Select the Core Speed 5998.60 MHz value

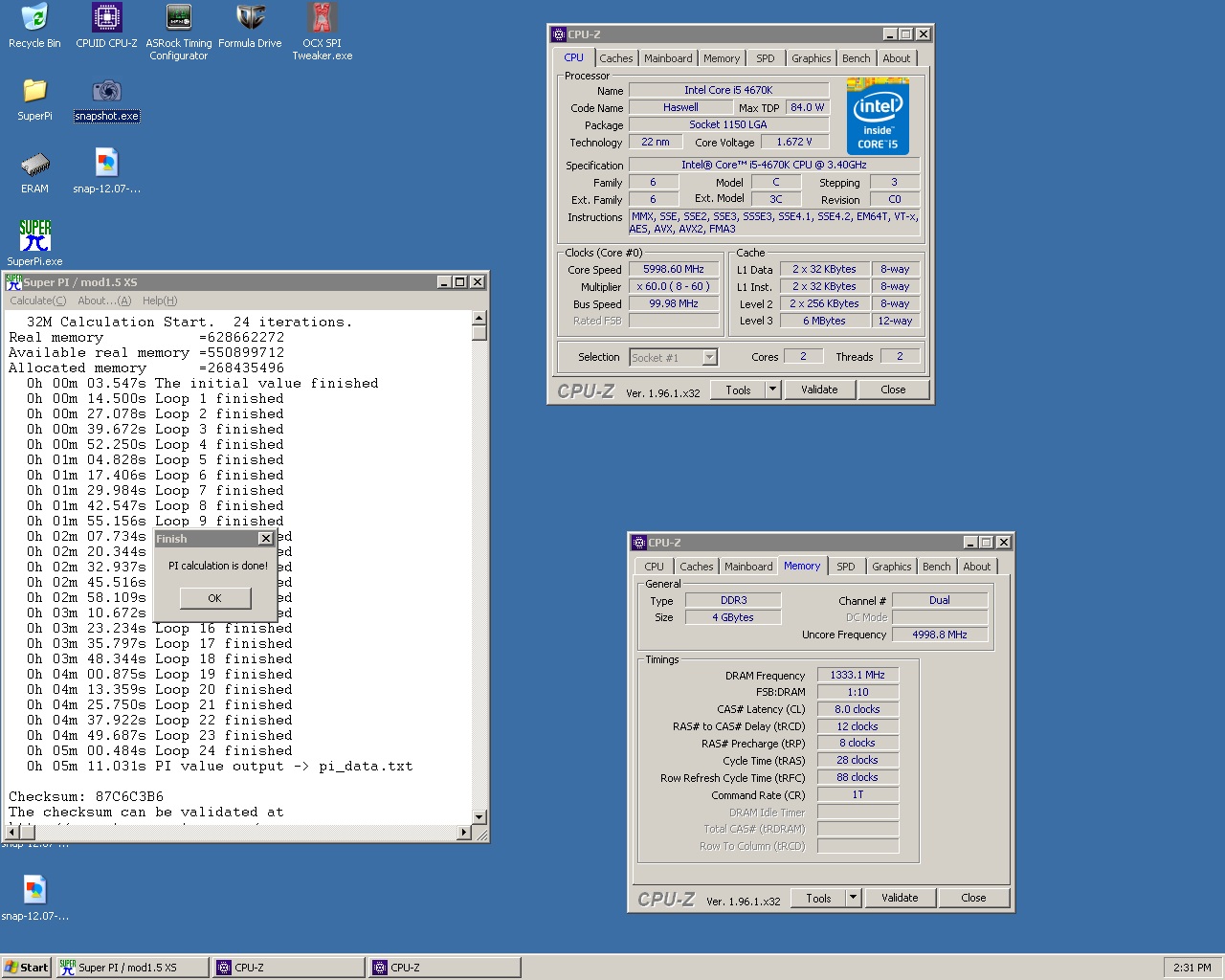click(x=674, y=270)
